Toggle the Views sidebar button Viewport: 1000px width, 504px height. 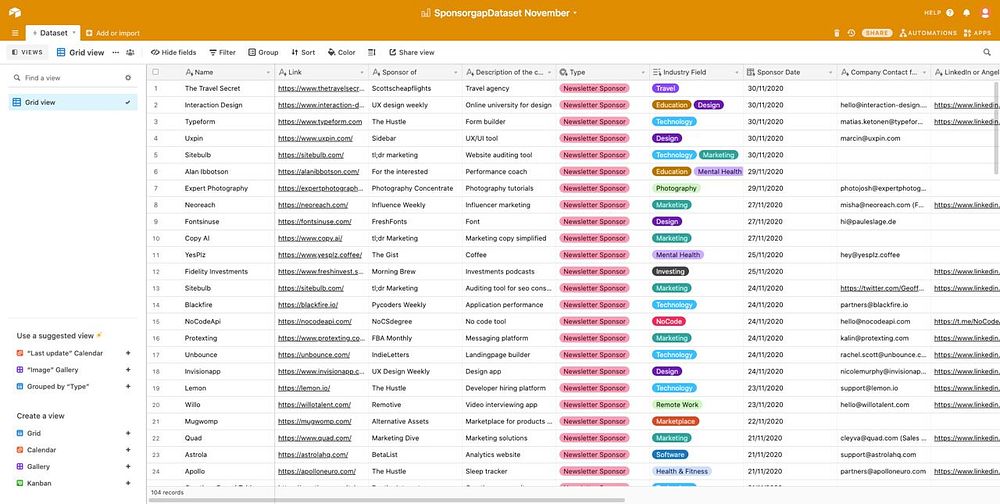[27, 52]
